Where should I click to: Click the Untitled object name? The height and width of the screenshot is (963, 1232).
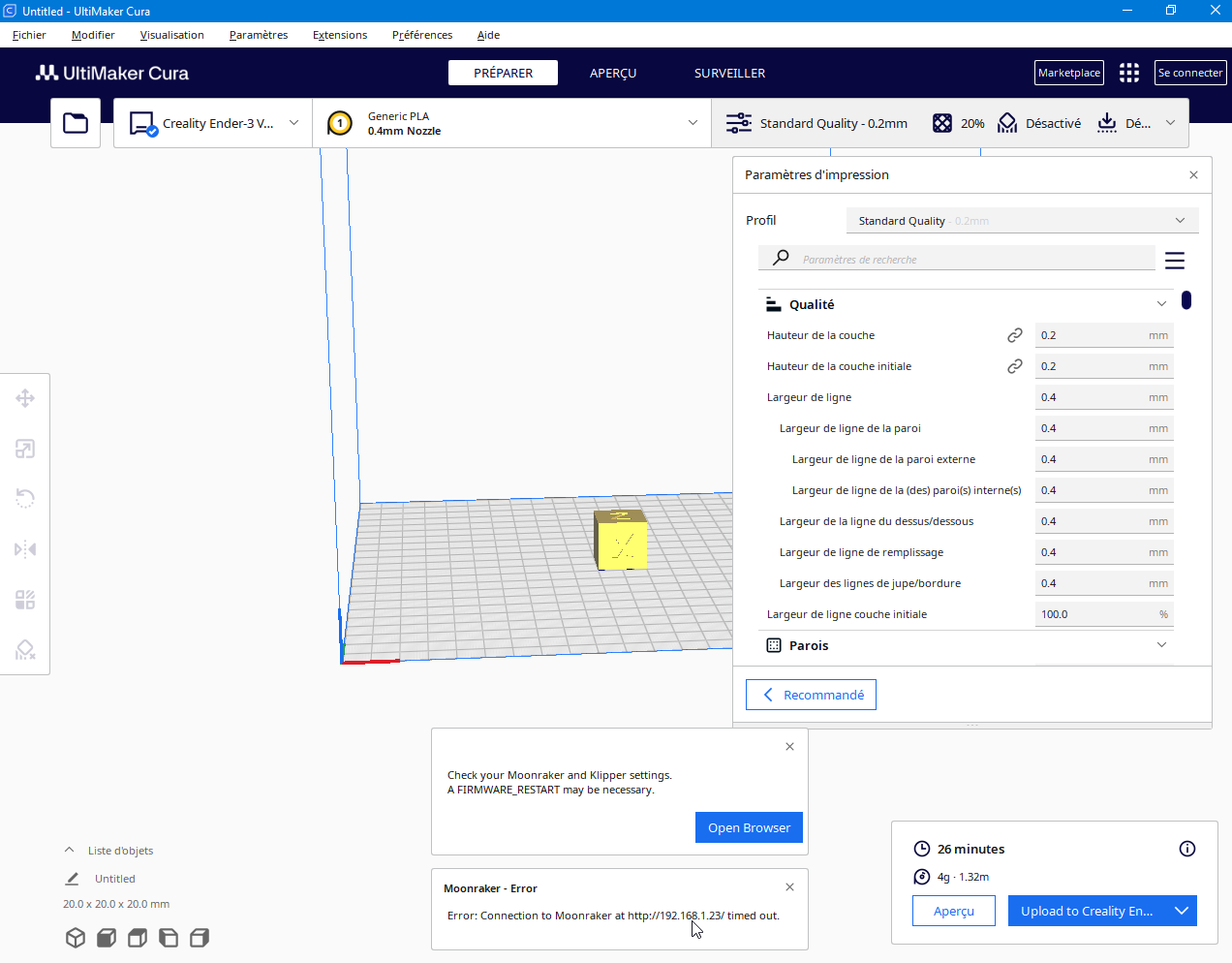tap(115, 879)
